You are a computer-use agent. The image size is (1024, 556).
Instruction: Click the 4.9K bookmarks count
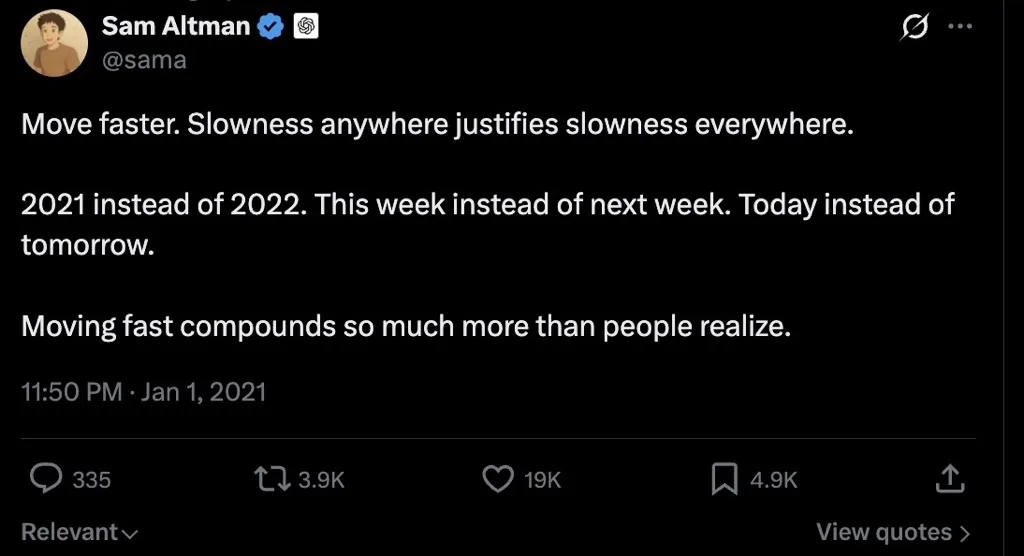pyautogui.click(x=774, y=480)
